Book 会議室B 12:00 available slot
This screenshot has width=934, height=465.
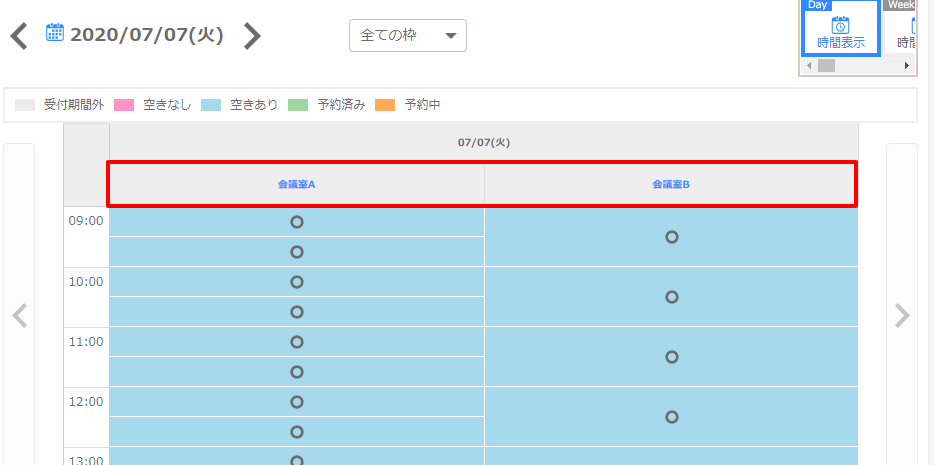point(671,417)
